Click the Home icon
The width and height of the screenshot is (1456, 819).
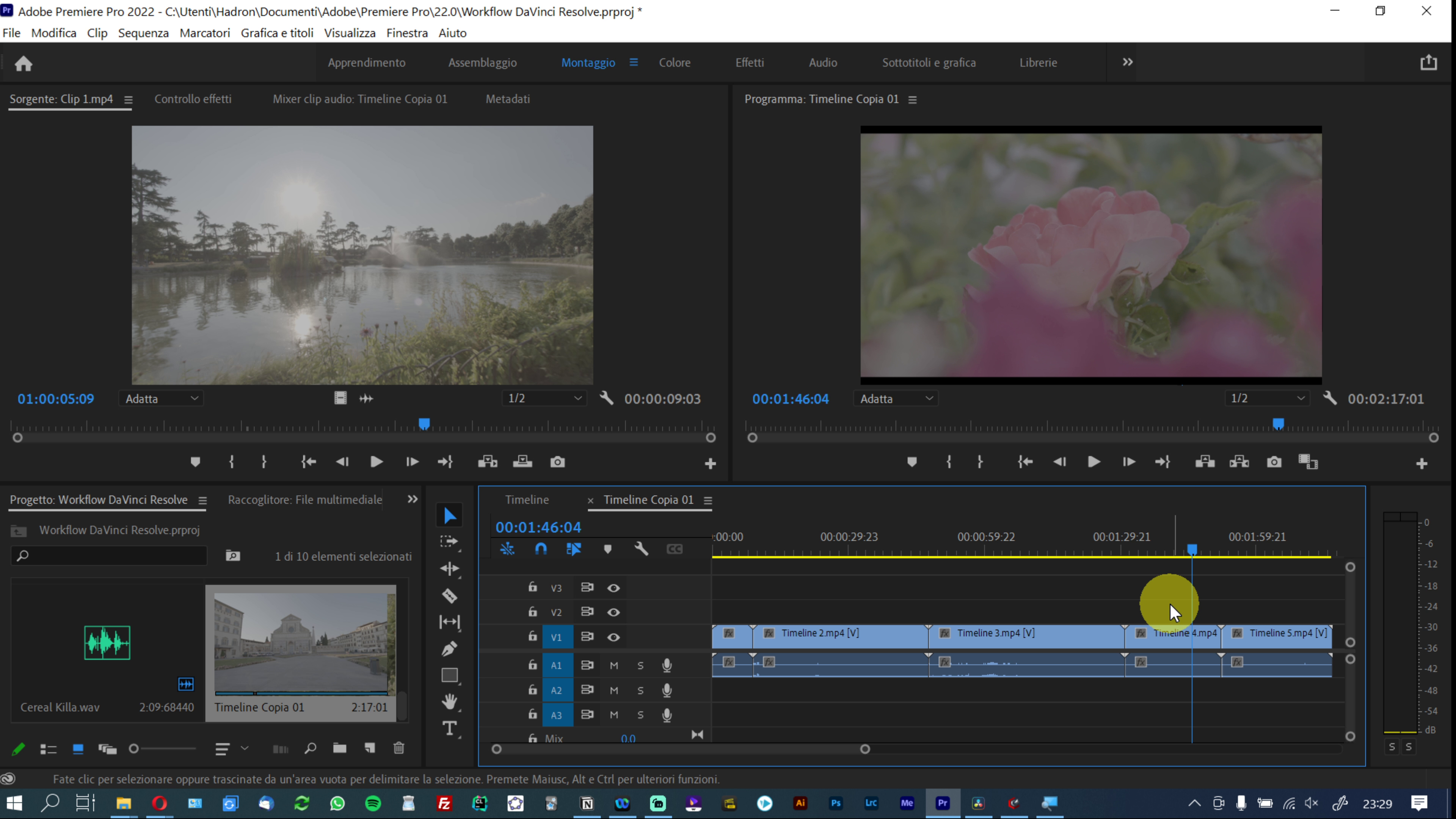coord(24,63)
